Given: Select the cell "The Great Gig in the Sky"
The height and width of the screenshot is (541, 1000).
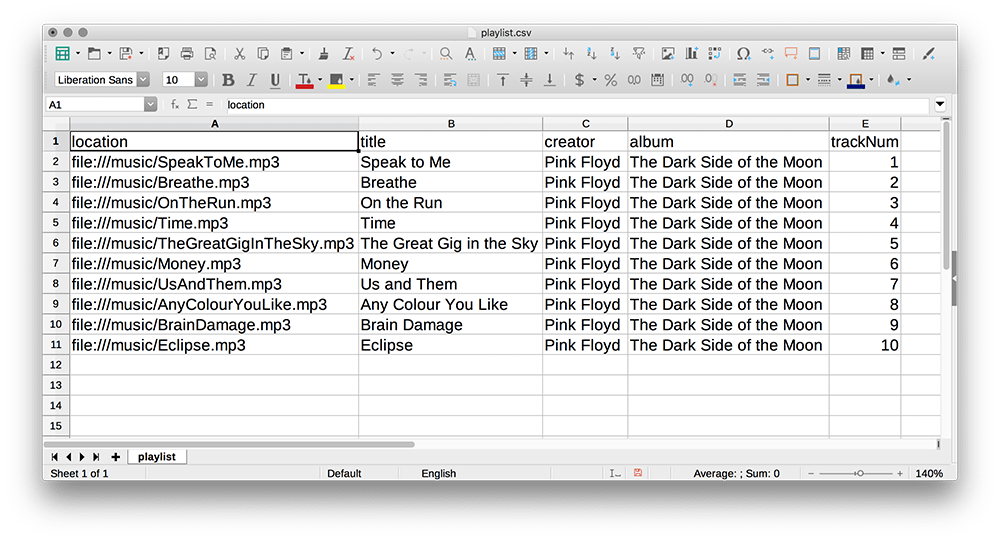Looking at the screenshot, I should (450, 244).
